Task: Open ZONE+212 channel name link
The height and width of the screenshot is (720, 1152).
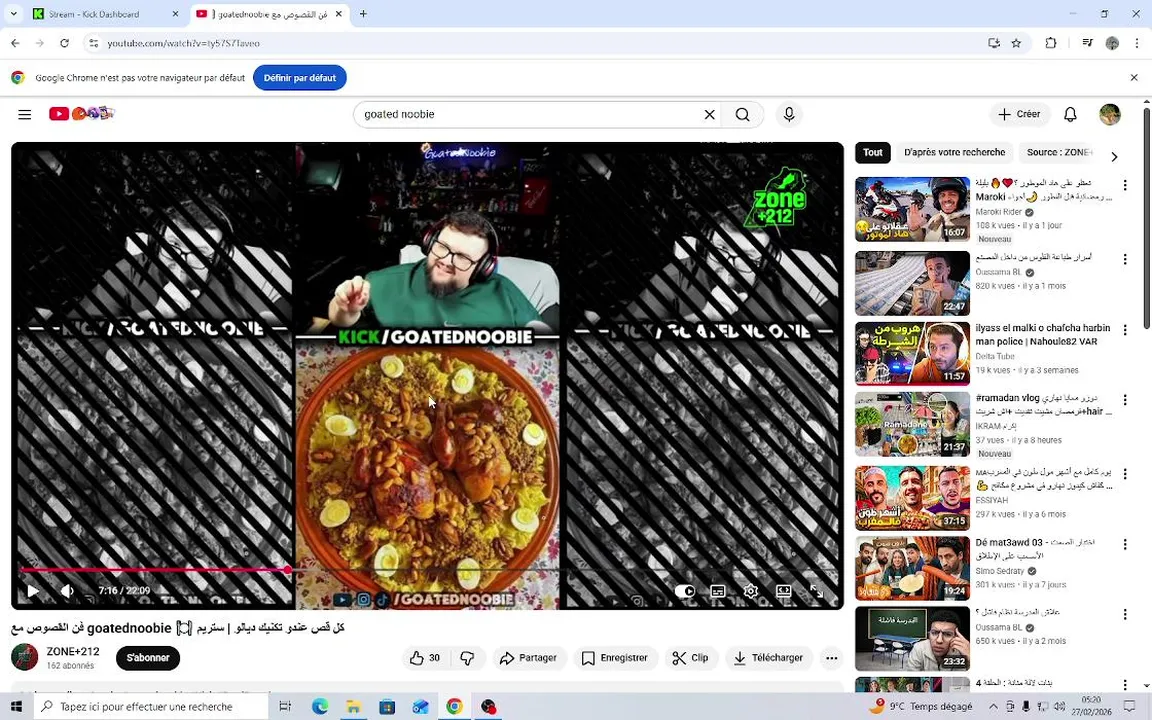Action: (x=73, y=651)
